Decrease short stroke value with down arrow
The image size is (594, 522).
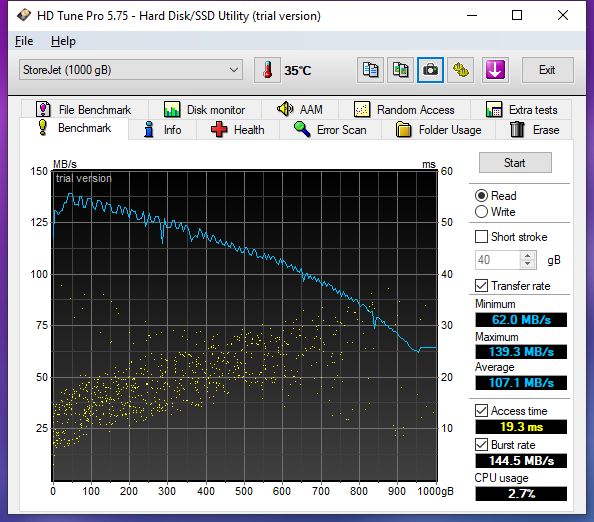tap(527, 264)
